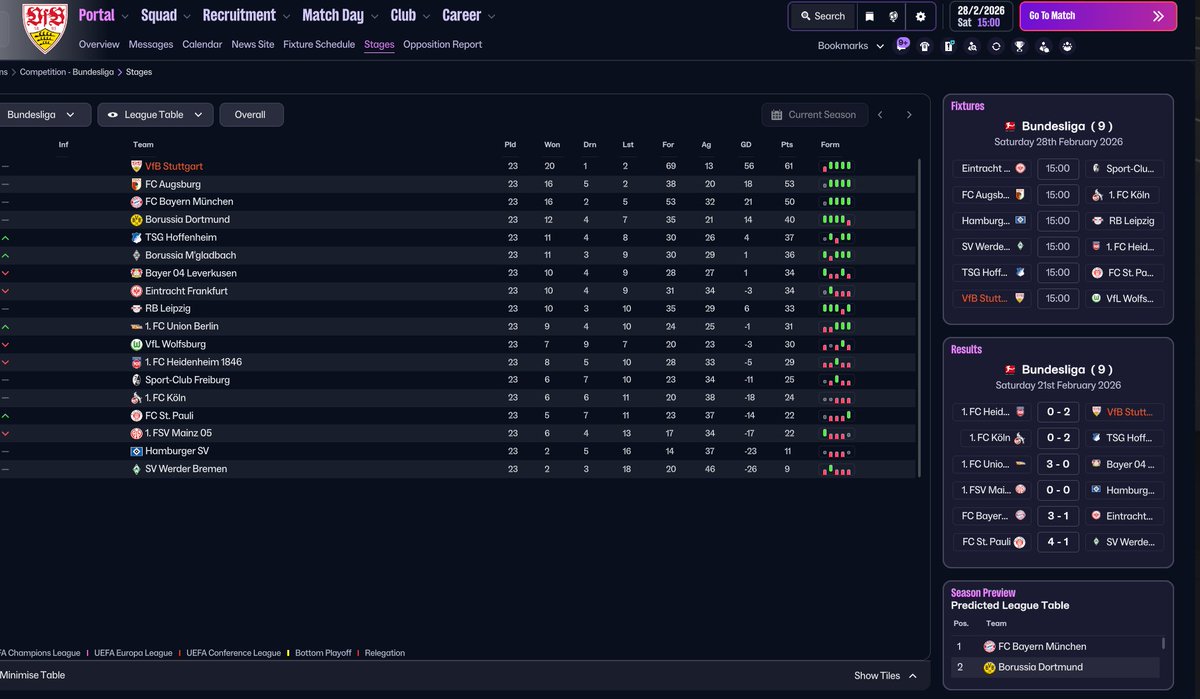Viewport: 1200px width, 699px height.
Task: Open the FC St. Pauli 4 - 1 result
Action: (x=1057, y=542)
